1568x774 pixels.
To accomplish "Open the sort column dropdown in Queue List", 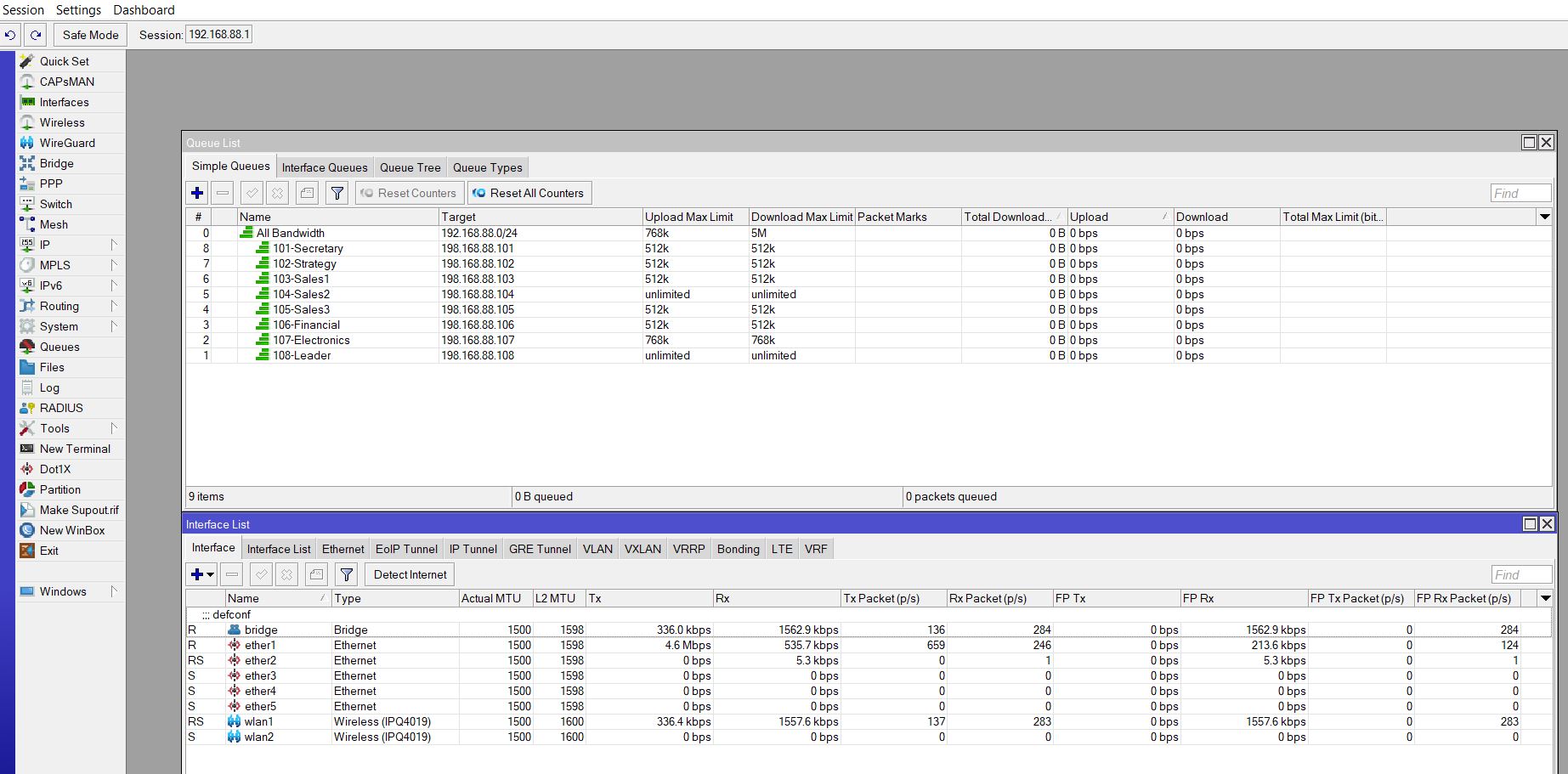I will pyautogui.click(x=1544, y=217).
